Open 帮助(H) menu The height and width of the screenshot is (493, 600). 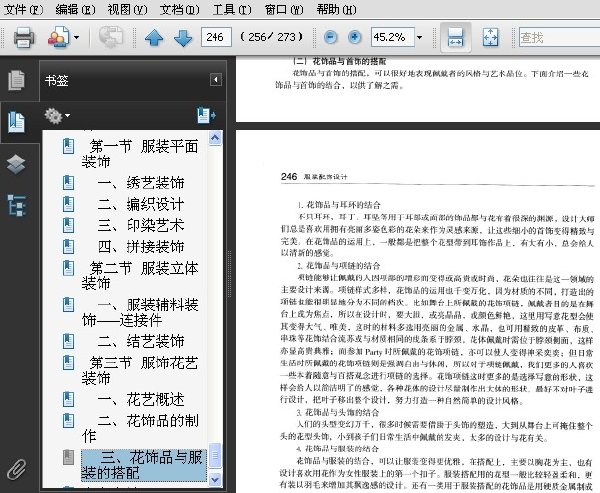(336, 9)
